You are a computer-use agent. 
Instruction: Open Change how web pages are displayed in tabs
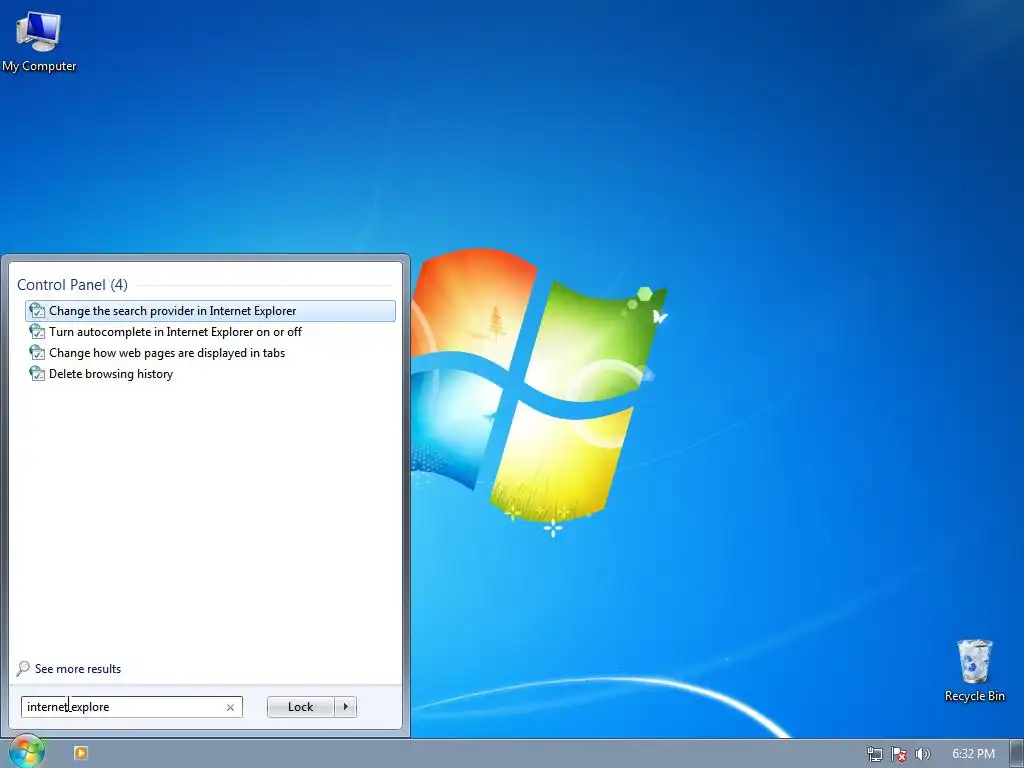click(210, 353)
